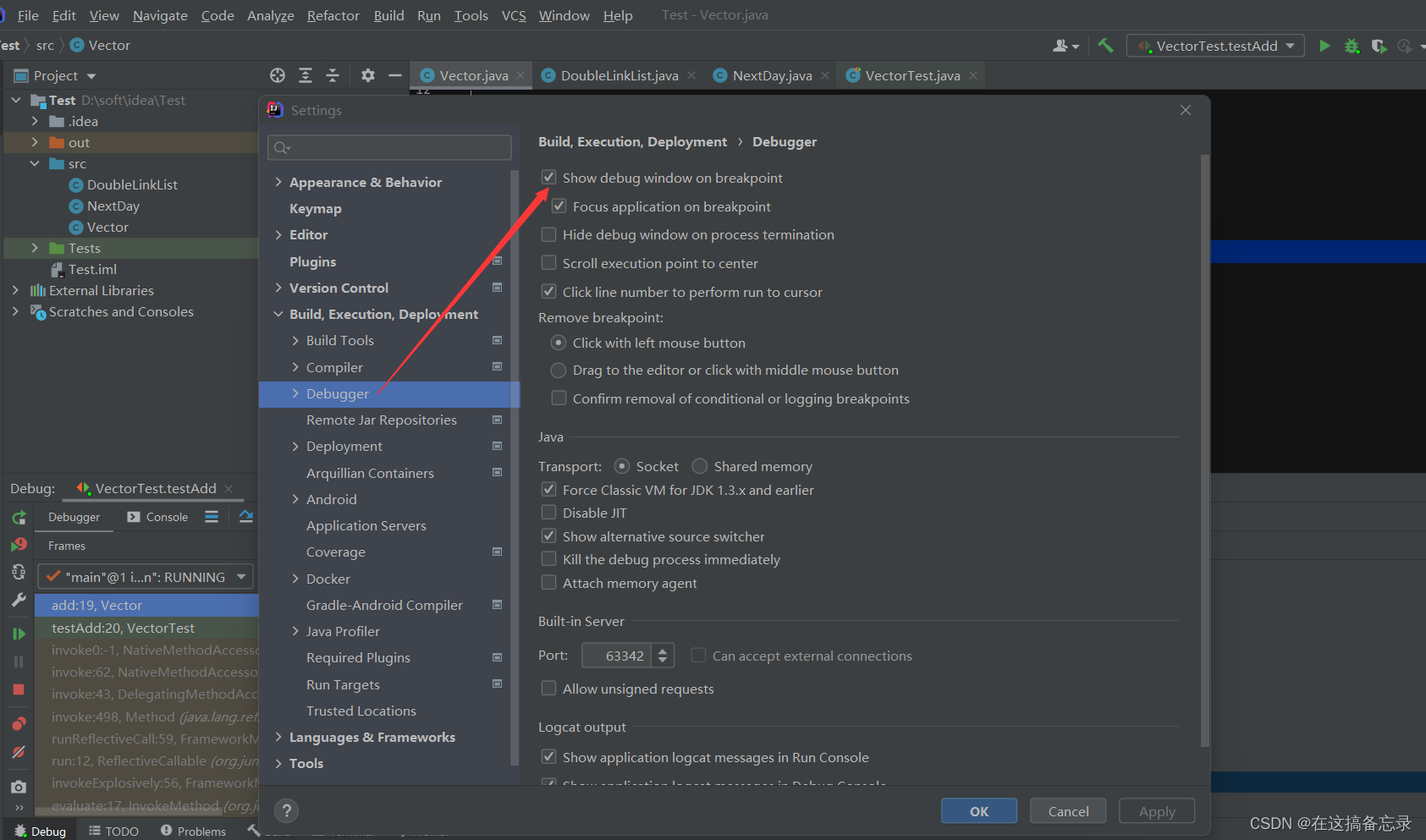Open debugger settings via the wrench icon
This screenshot has width=1426, height=840.
pos(19,600)
